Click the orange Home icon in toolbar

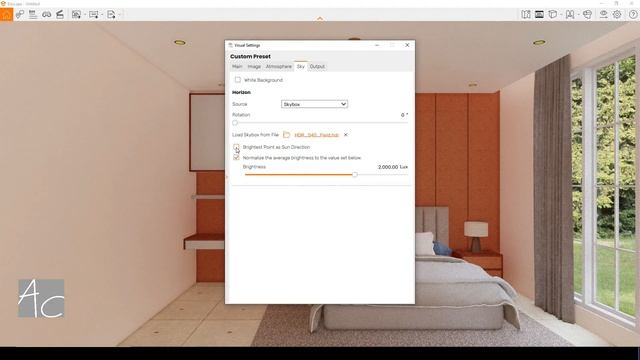coord(6,15)
